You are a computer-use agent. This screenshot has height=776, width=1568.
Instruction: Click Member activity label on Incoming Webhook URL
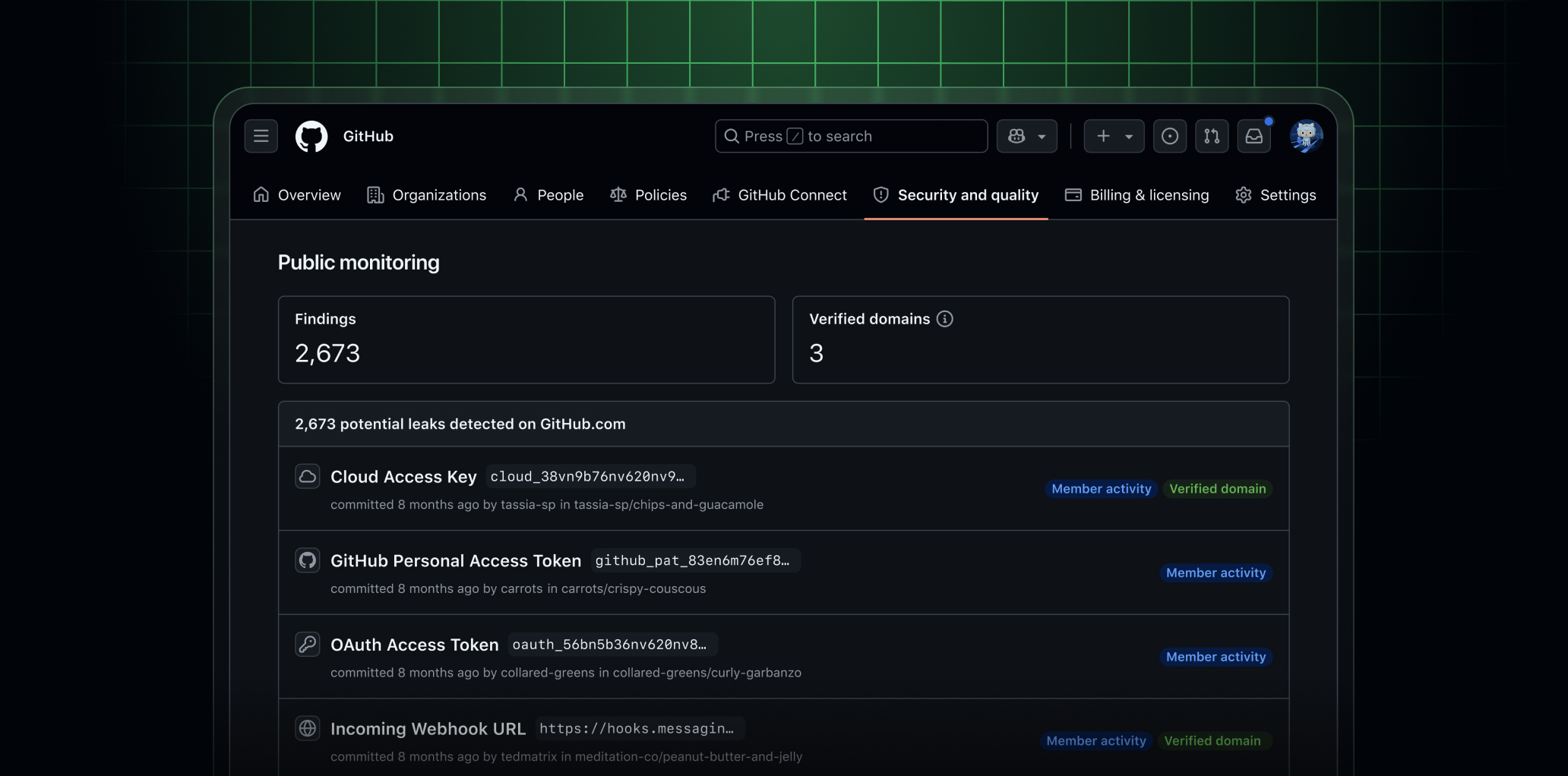point(1096,741)
